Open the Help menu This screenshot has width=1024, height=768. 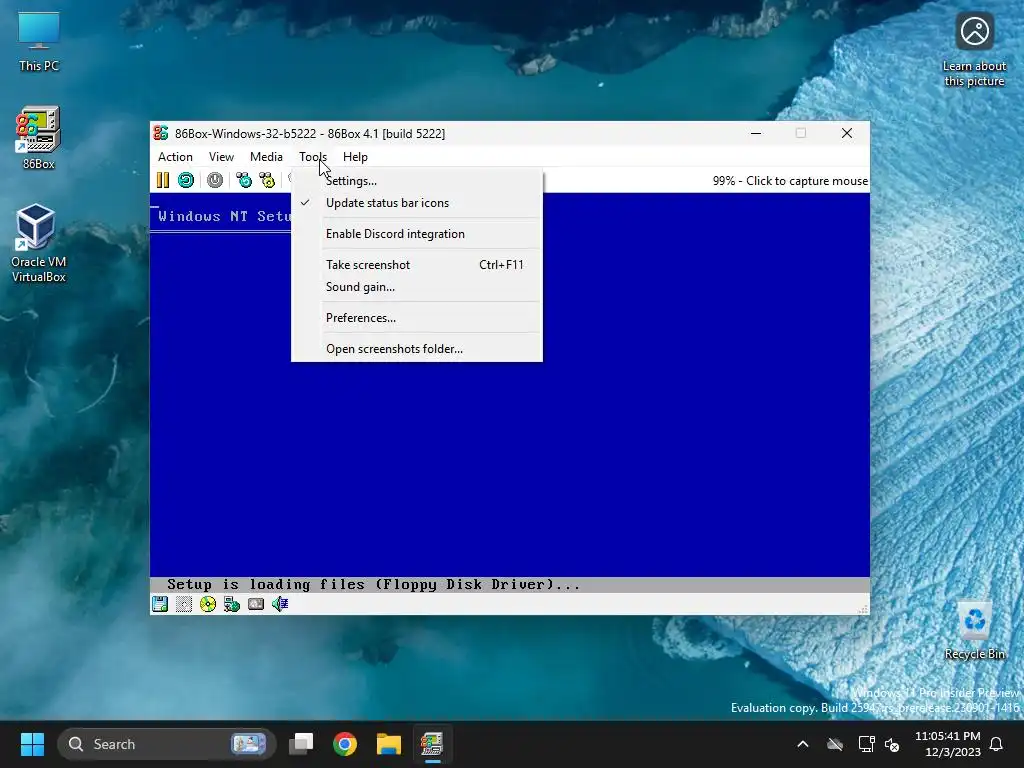coord(355,157)
